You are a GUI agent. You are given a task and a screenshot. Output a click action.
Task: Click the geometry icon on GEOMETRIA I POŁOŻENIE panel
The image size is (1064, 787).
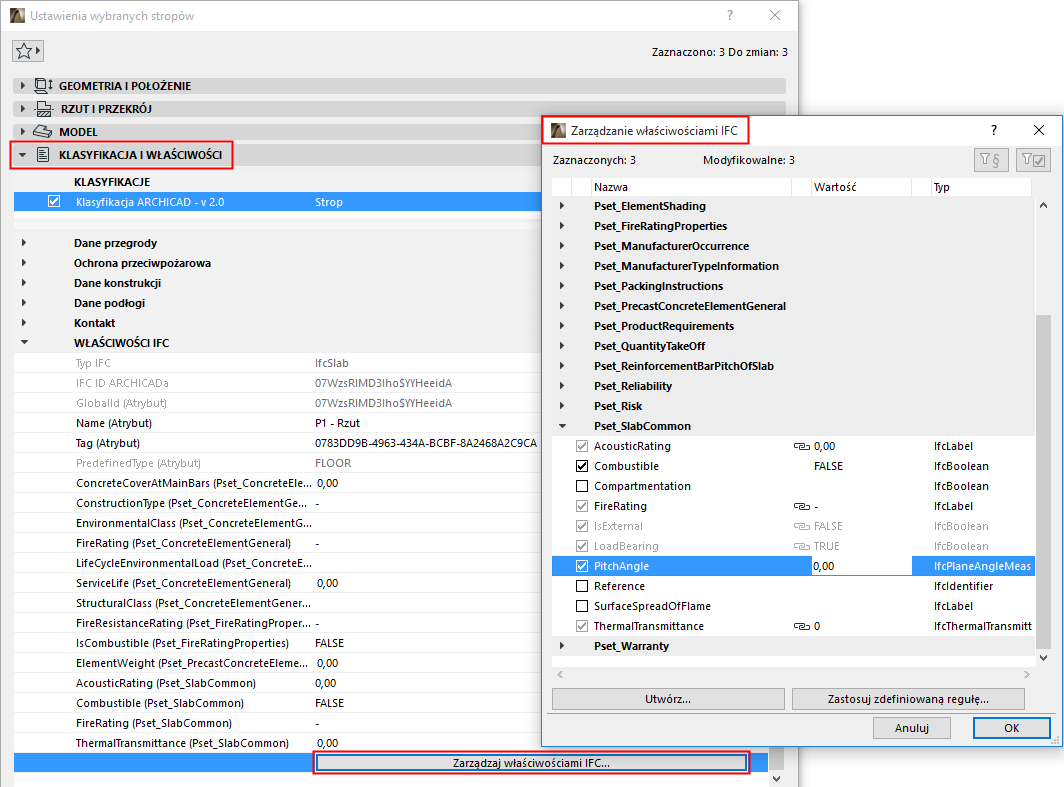pos(43,86)
